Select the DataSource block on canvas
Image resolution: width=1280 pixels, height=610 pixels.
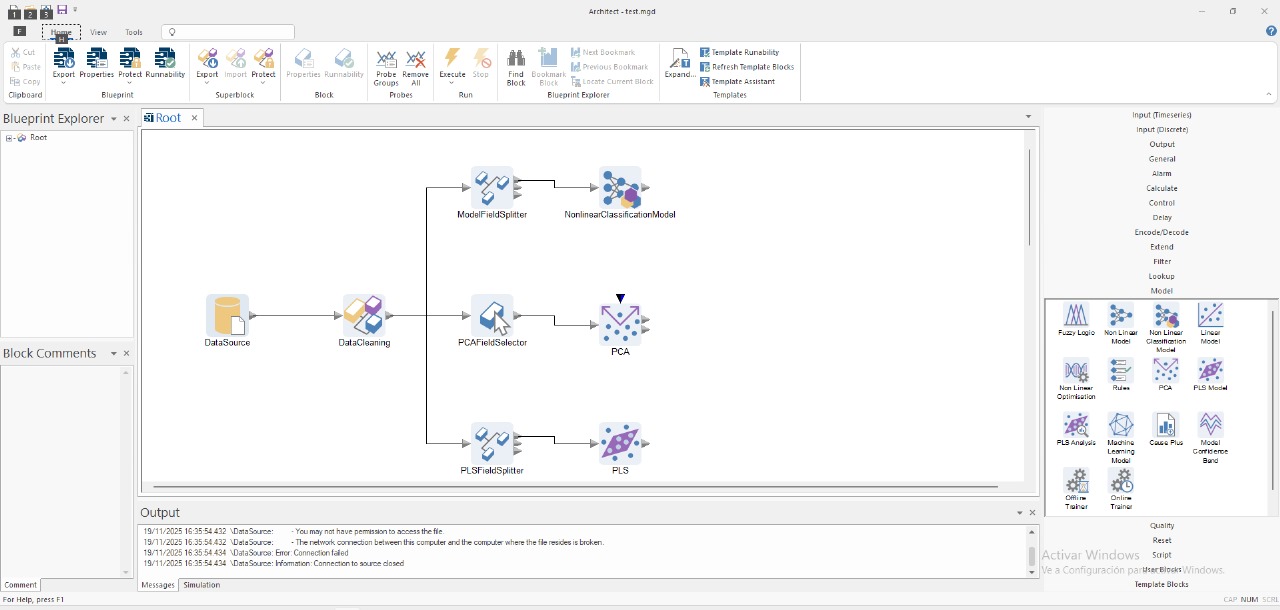(x=227, y=316)
